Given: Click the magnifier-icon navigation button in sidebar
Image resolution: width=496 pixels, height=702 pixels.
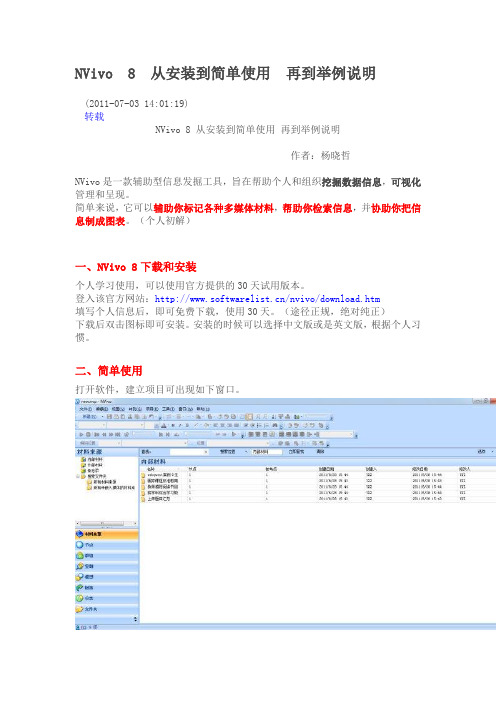Looking at the screenshot, I should [107, 566].
